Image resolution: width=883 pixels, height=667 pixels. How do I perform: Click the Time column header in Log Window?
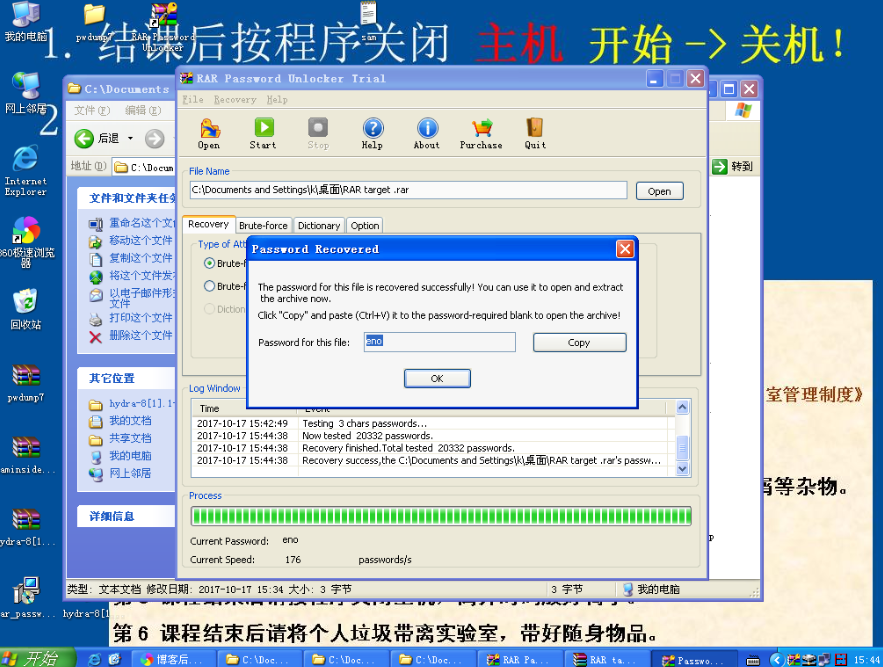246,408
